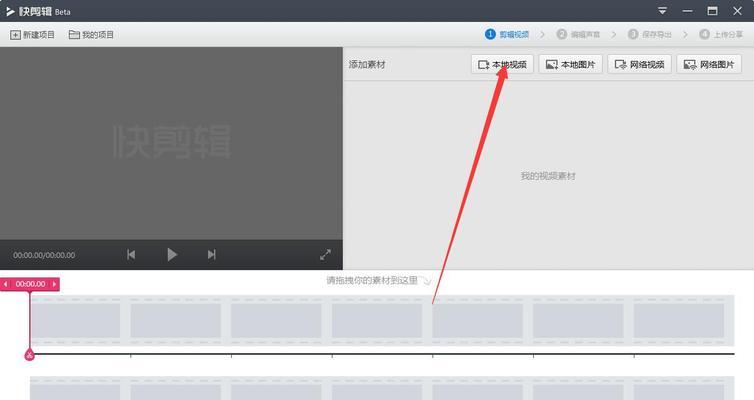Screen dimensions: 754x400
Task: Play the preview video
Action: point(172,254)
